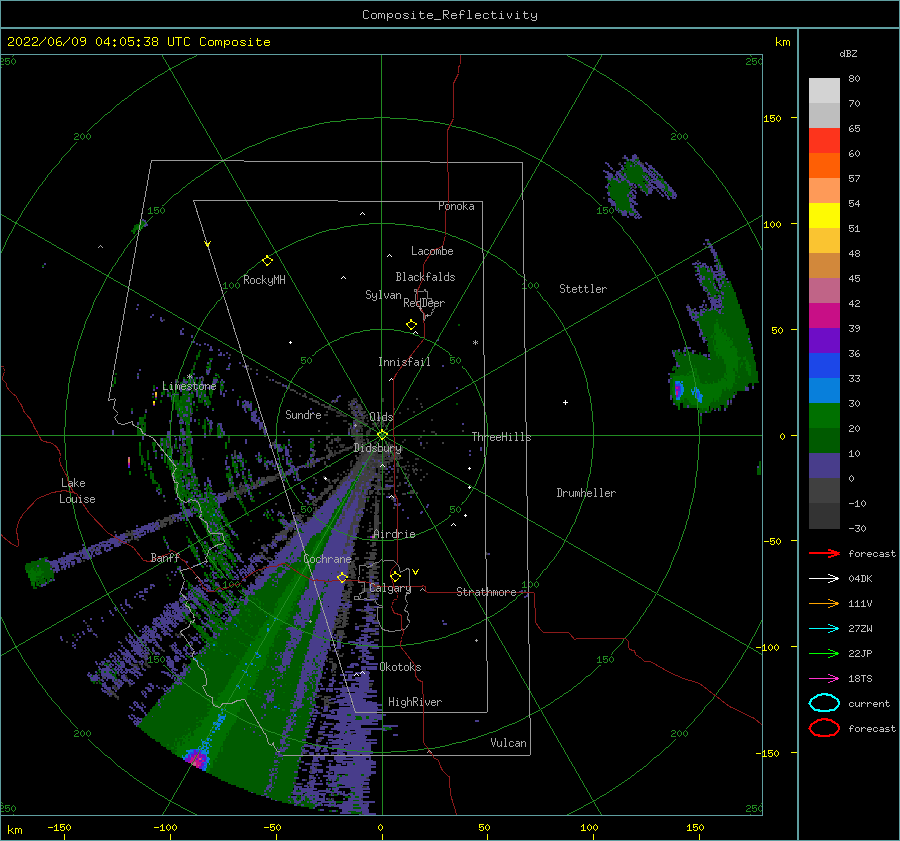This screenshot has height=841, width=900.
Task: Click the RedDeer city label
Action: (424, 303)
